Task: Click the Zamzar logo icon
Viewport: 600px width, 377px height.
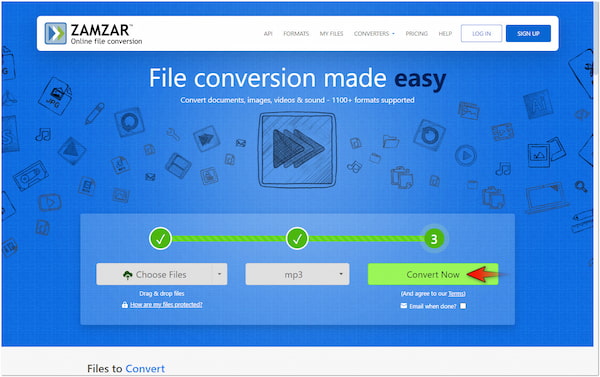Action: tap(55, 33)
